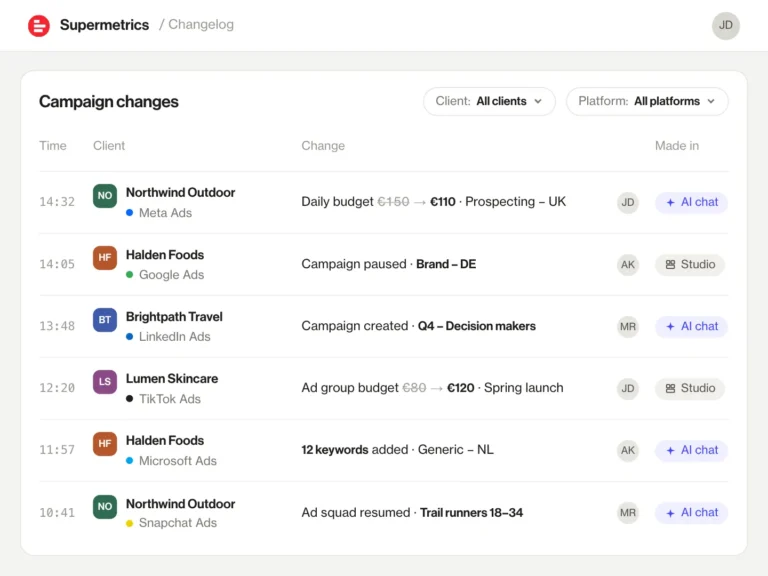The height and width of the screenshot is (576, 768).
Task: Click the Campaign paused · Brand – DE text
Action: (388, 264)
